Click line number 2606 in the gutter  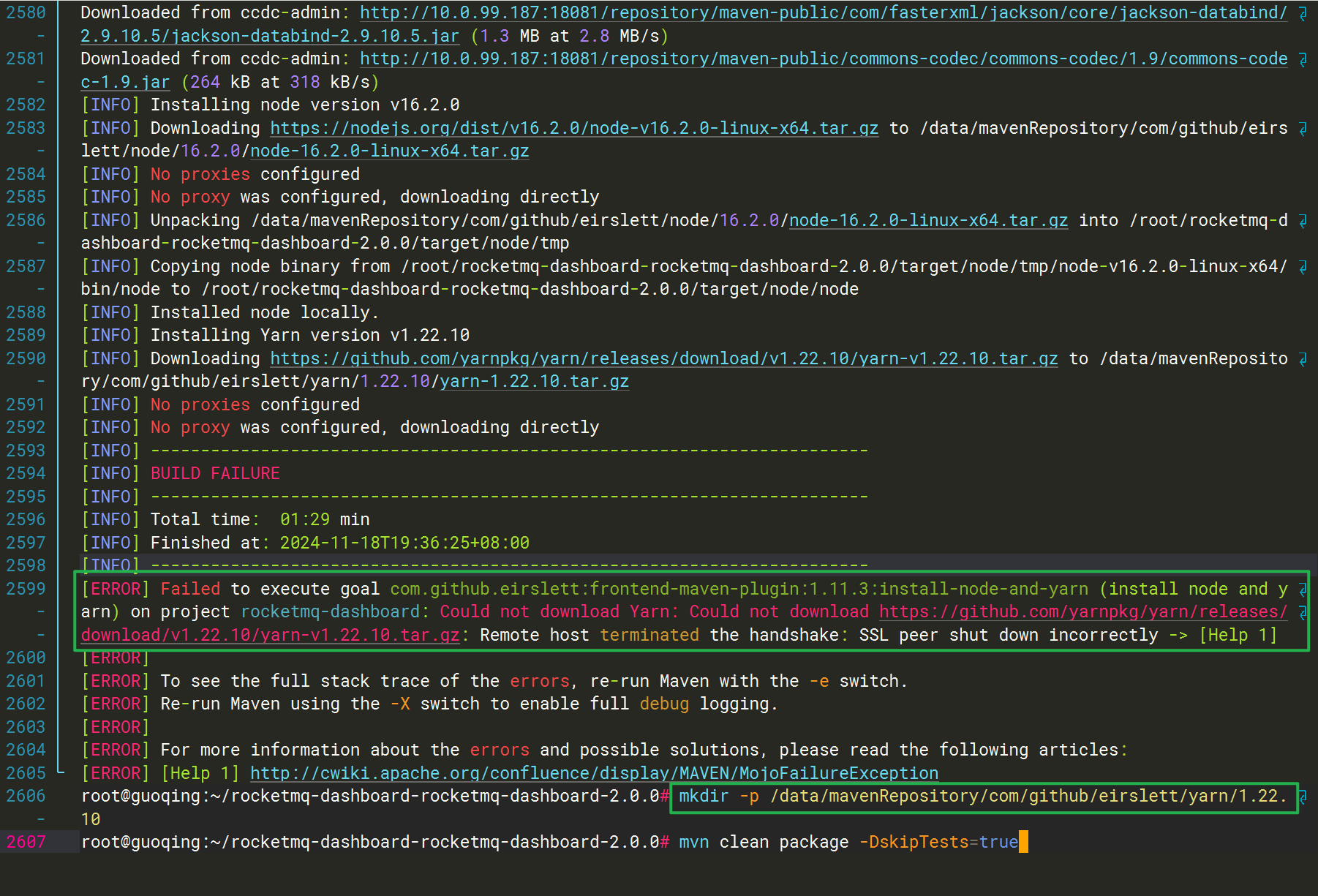coord(26,796)
